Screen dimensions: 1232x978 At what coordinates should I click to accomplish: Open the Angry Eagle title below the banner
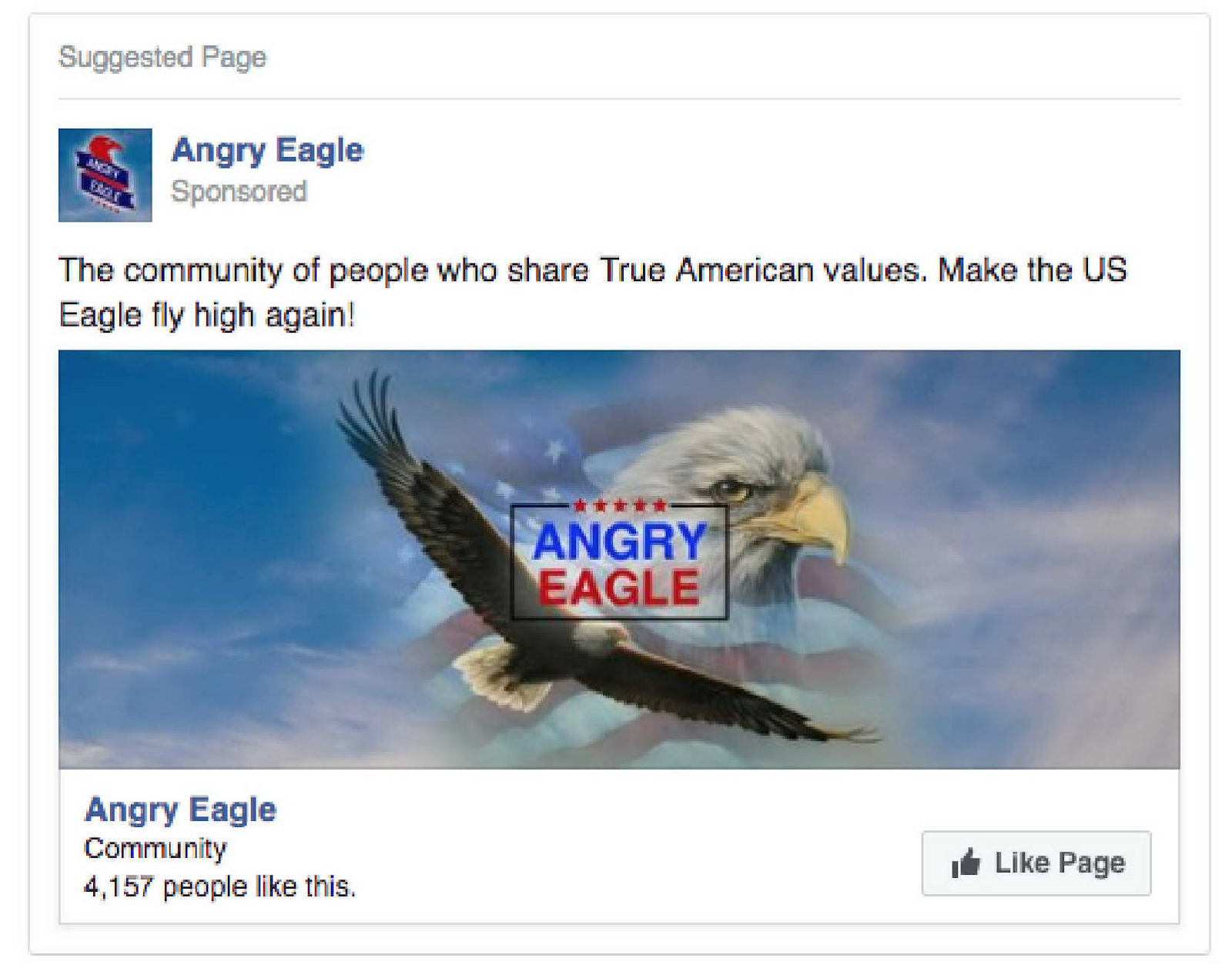[180, 810]
